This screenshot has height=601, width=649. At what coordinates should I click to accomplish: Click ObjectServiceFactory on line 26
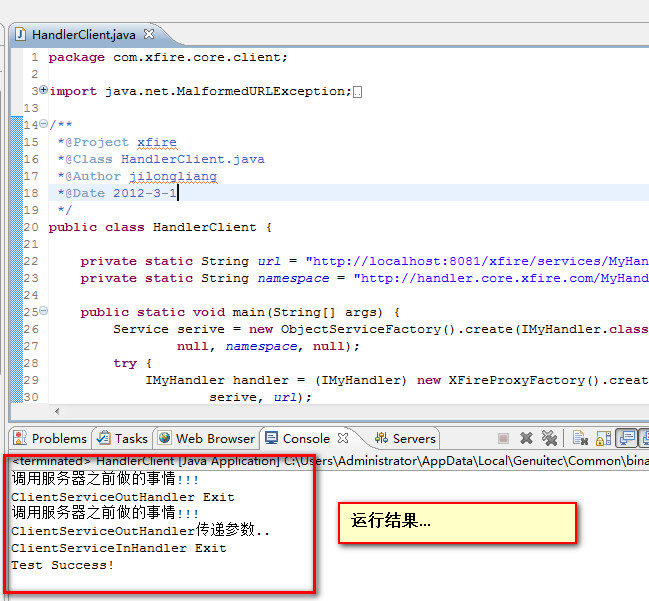361,329
